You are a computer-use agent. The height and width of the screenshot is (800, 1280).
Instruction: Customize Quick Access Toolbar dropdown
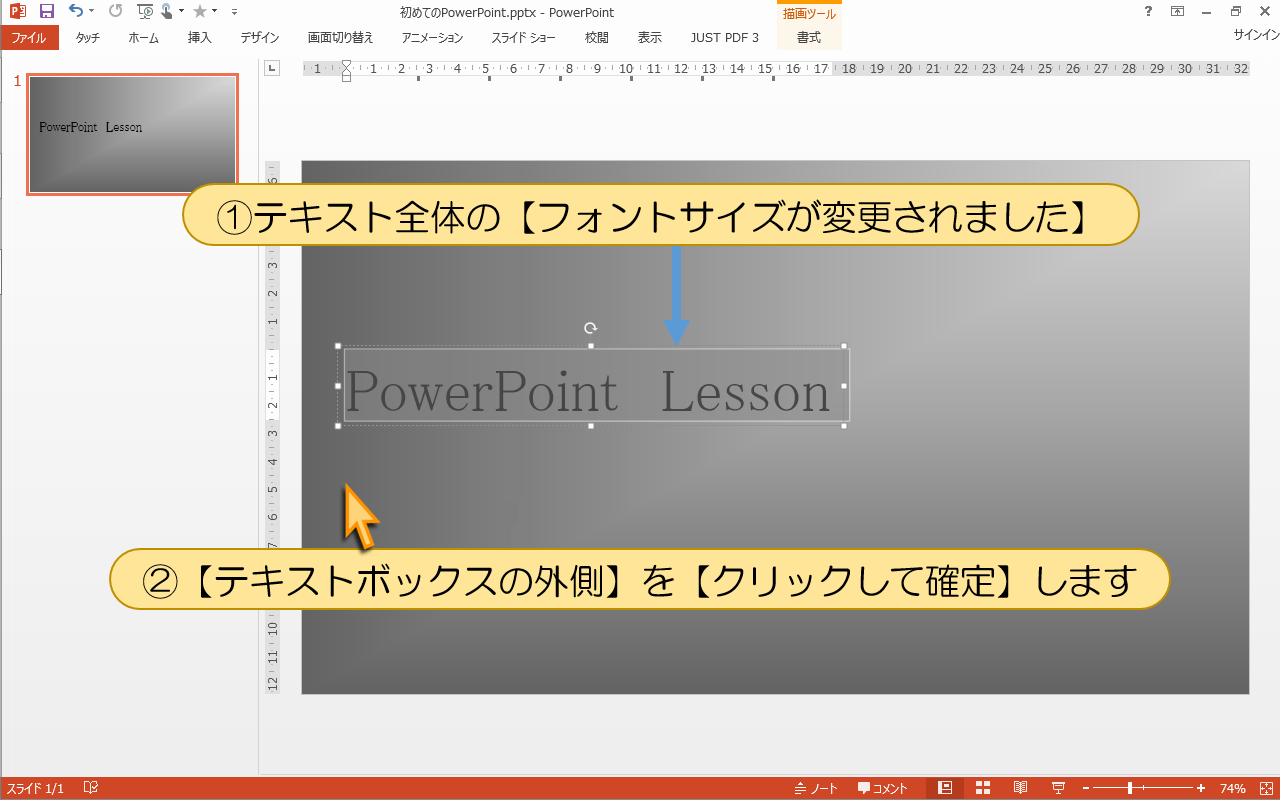pyautogui.click(x=234, y=12)
